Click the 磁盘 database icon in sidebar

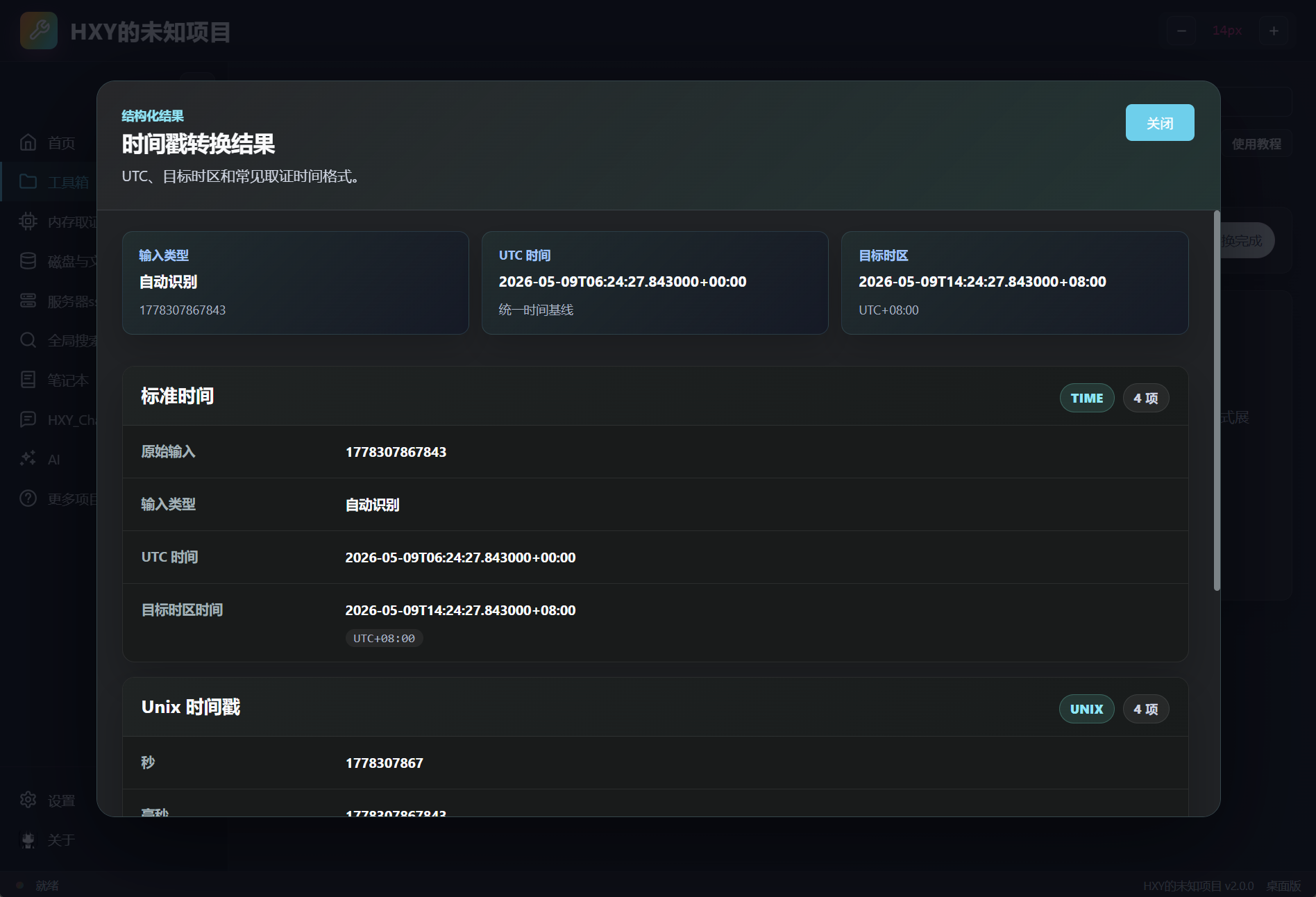[x=28, y=261]
